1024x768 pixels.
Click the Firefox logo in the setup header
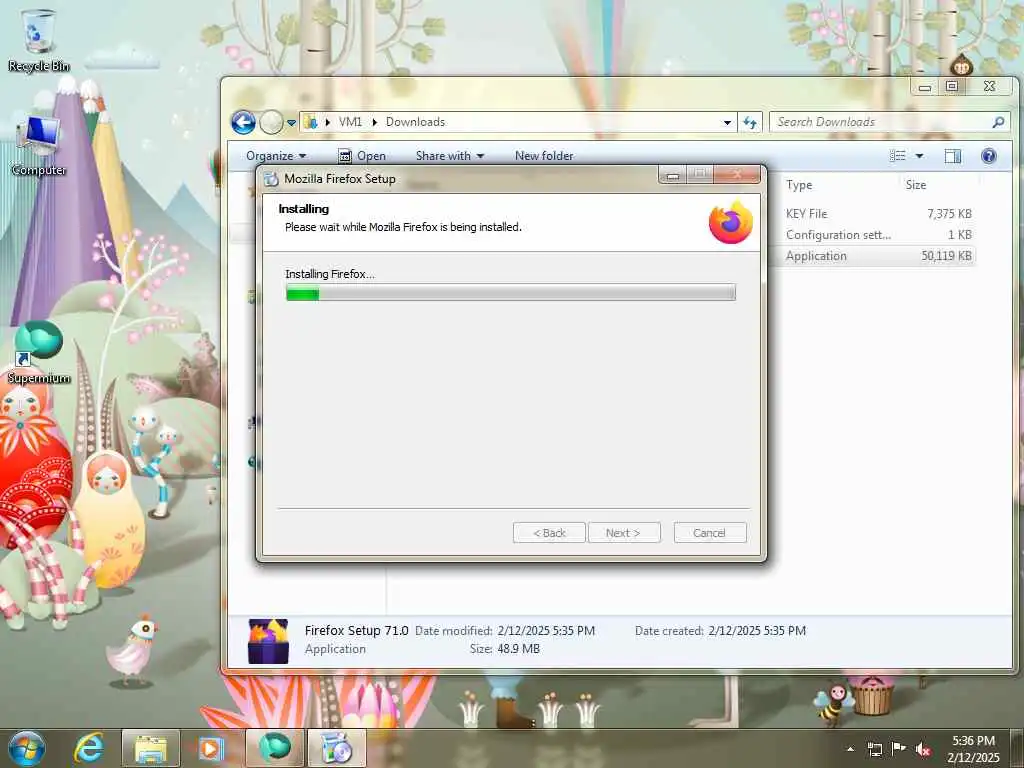[731, 223]
